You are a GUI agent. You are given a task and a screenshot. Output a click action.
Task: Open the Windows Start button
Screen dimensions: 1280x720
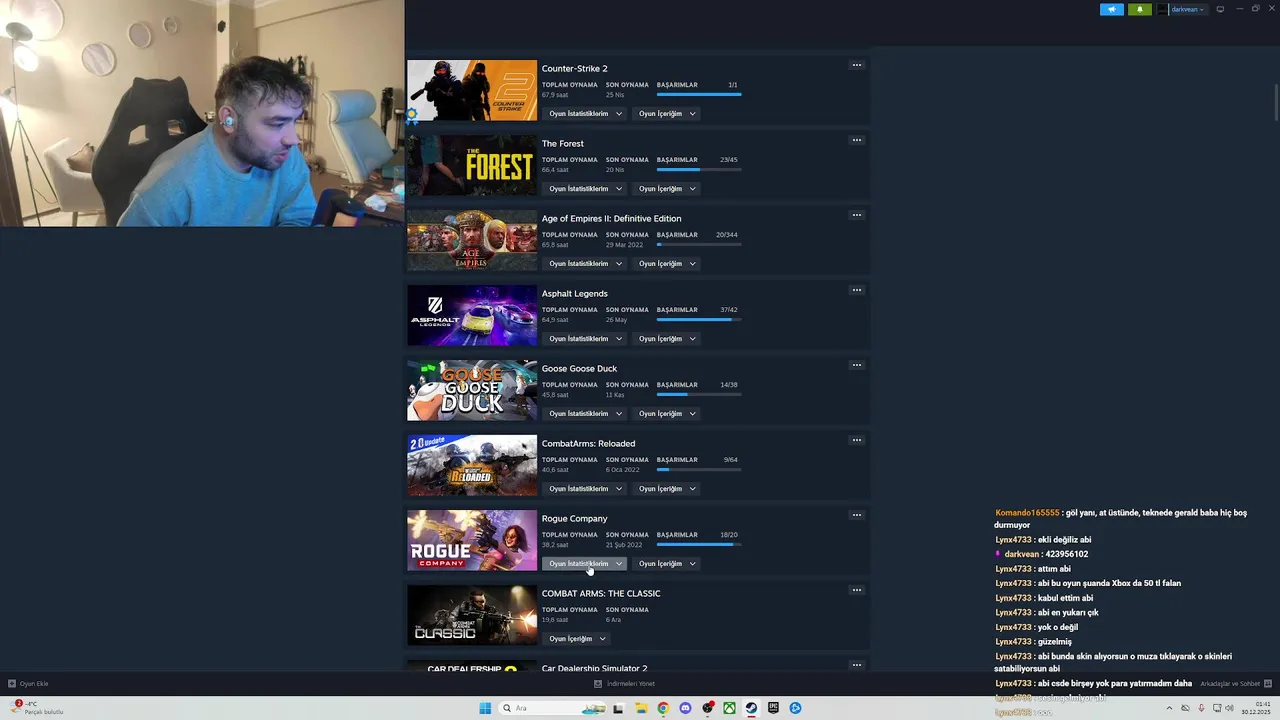pyautogui.click(x=485, y=708)
